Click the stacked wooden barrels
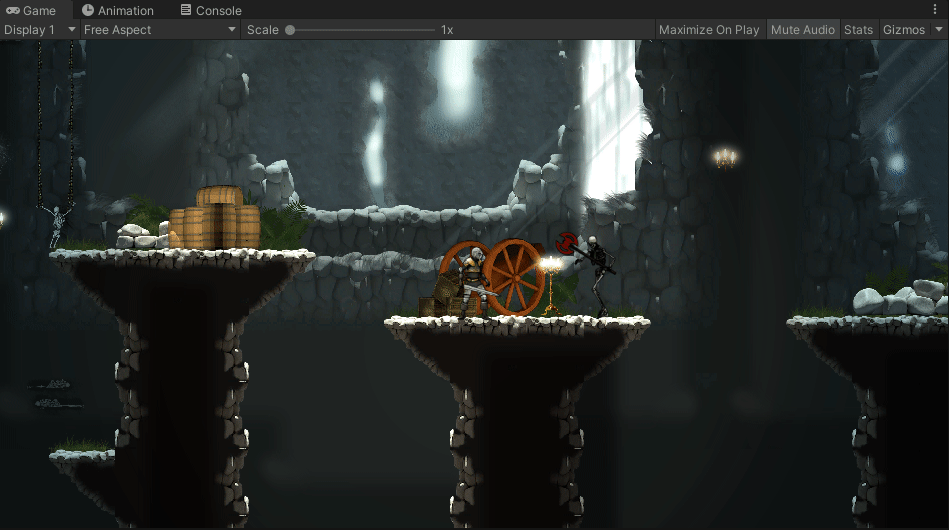949x530 pixels. 214,218
